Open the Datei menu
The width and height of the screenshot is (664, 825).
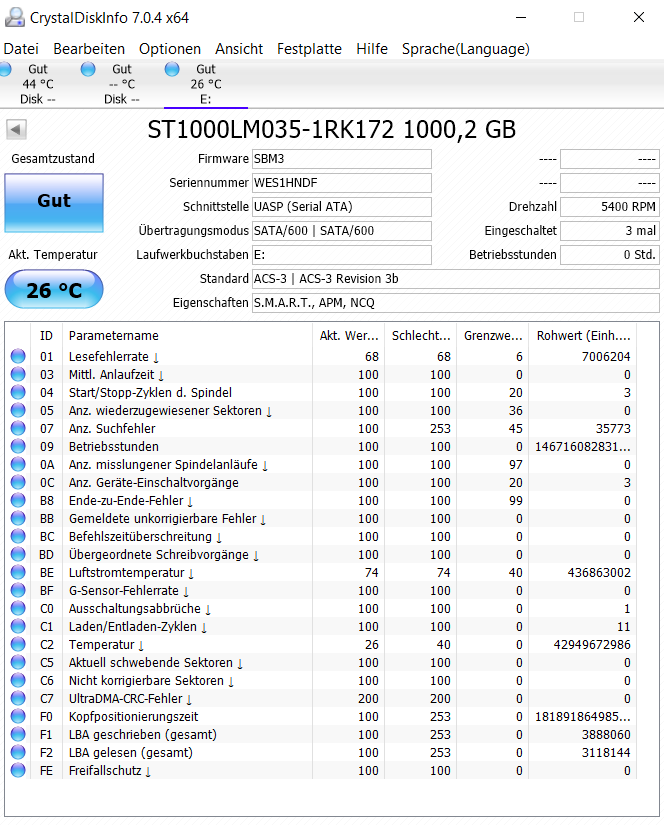[x=21, y=49]
